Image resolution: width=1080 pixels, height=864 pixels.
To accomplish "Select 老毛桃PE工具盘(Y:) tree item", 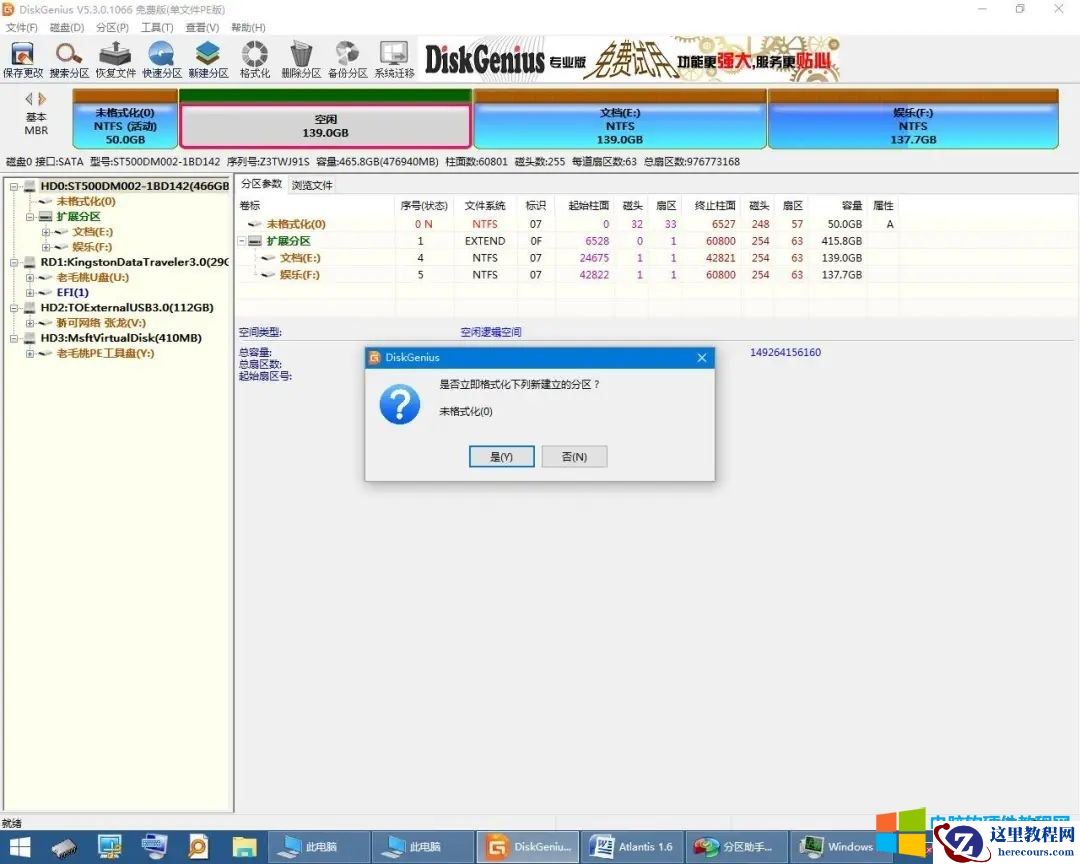I will coord(105,353).
